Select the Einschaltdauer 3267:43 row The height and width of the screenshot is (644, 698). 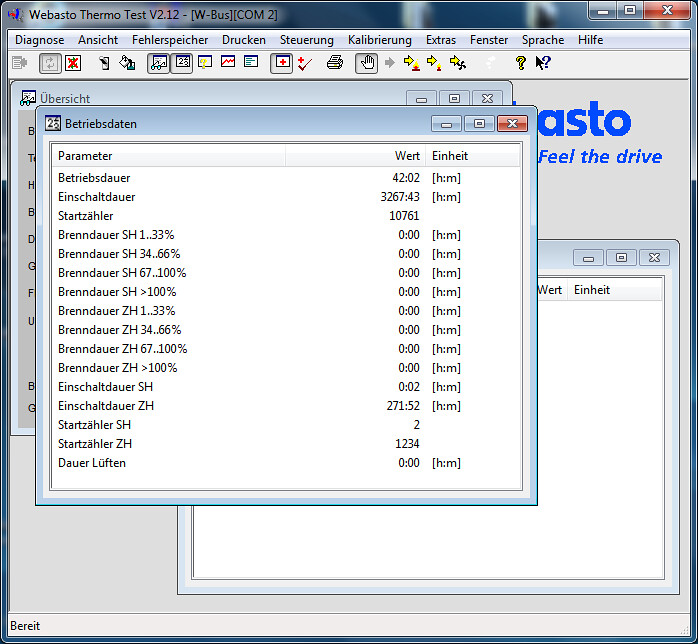pyautogui.click(x=286, y=197)
